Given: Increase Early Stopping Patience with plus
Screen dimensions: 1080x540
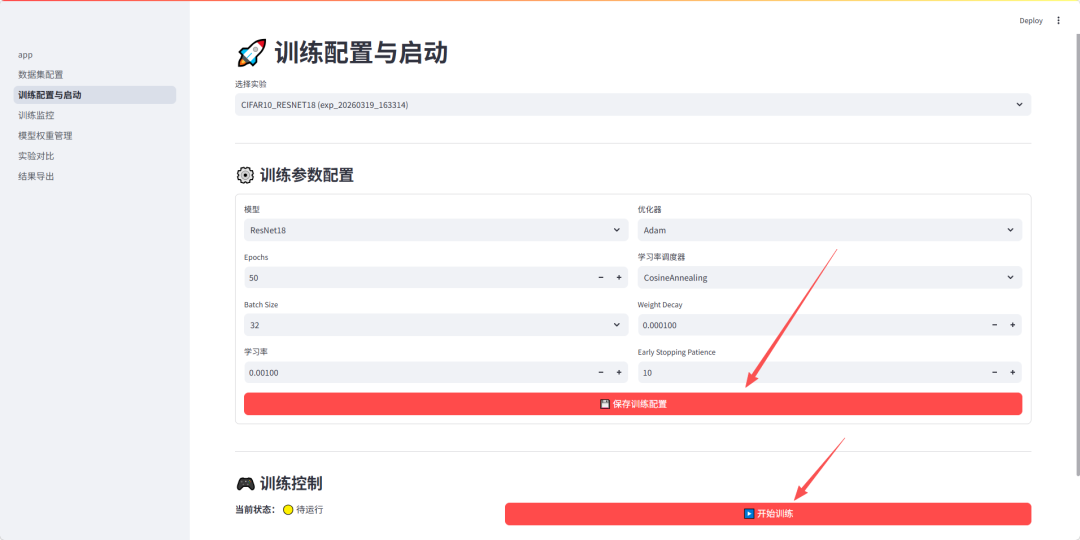Looking at the screenshot, I should coord(1013,373).
